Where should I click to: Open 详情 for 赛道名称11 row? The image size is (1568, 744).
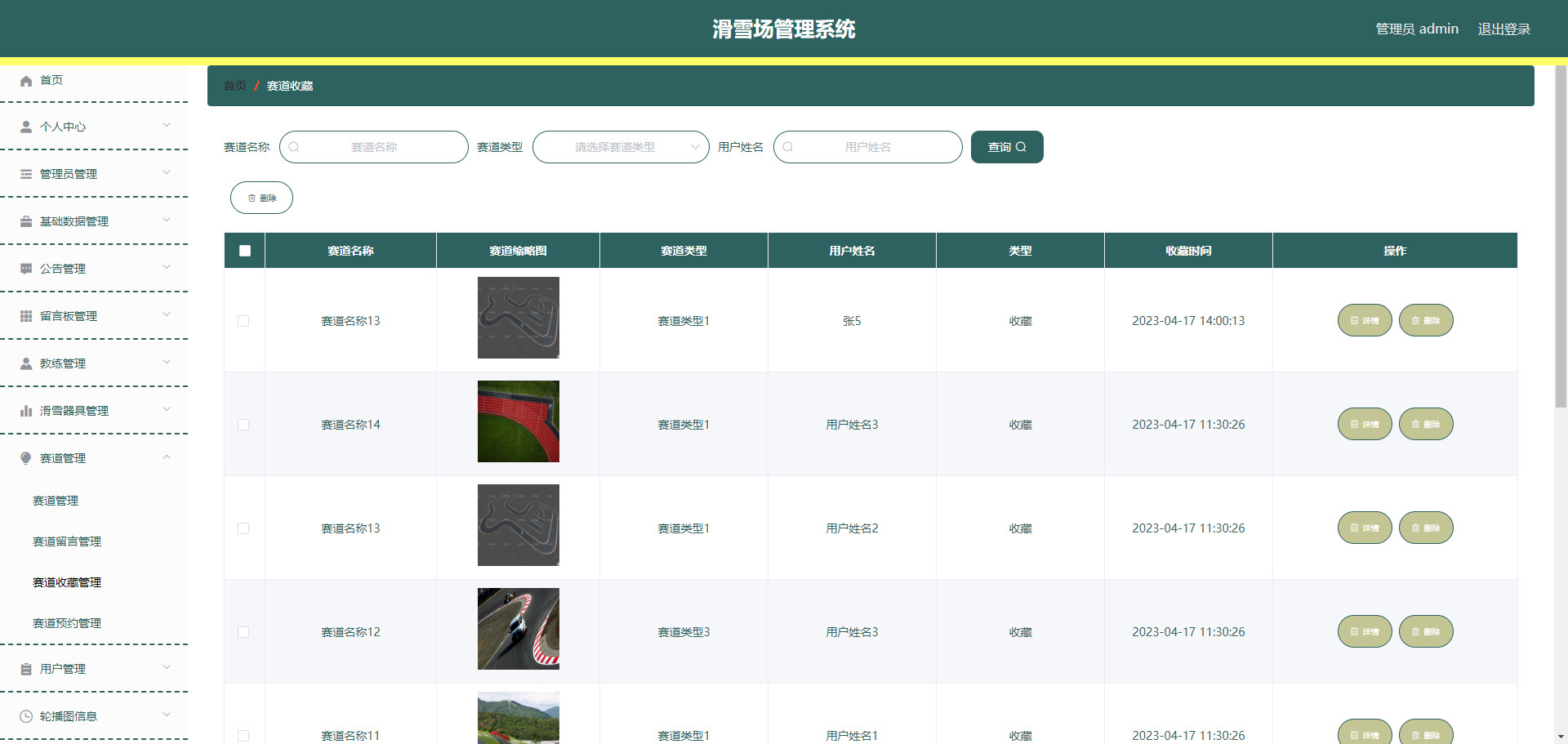click(1365, 733)
